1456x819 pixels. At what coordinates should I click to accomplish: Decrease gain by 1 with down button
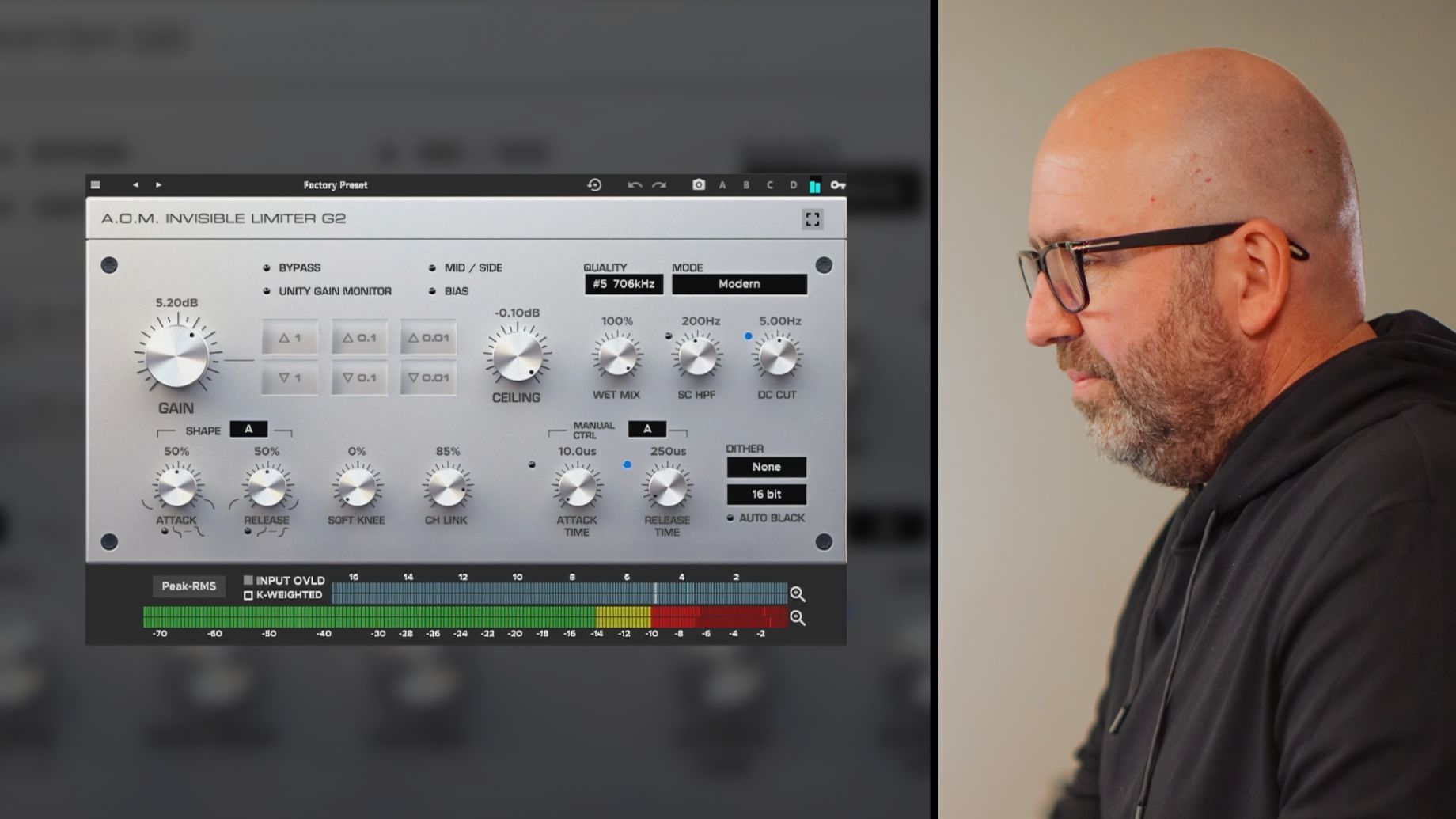click(x=290, y=377)
